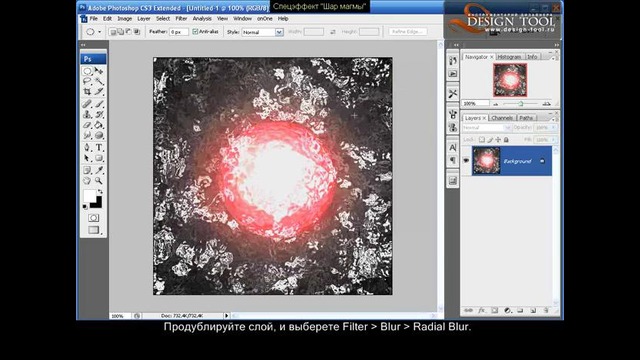Click the Refine Edge button
640x360 pixels.
coord(408,32)
